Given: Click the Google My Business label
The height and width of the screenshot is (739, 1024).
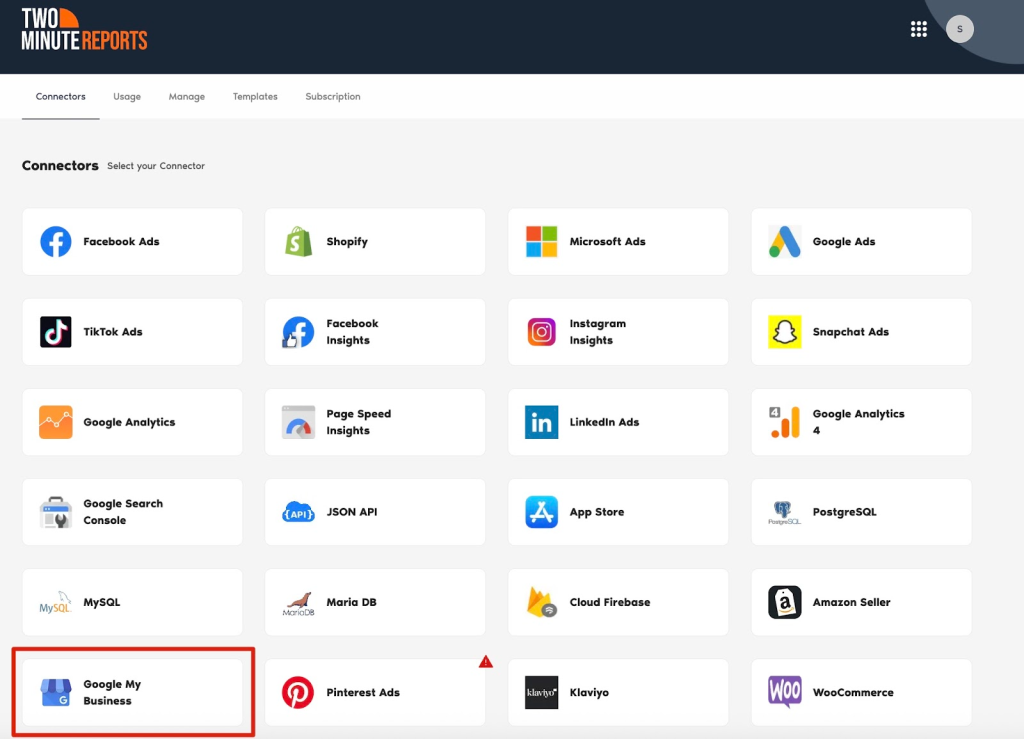Looking at the screenshot, I should (112, 692).
